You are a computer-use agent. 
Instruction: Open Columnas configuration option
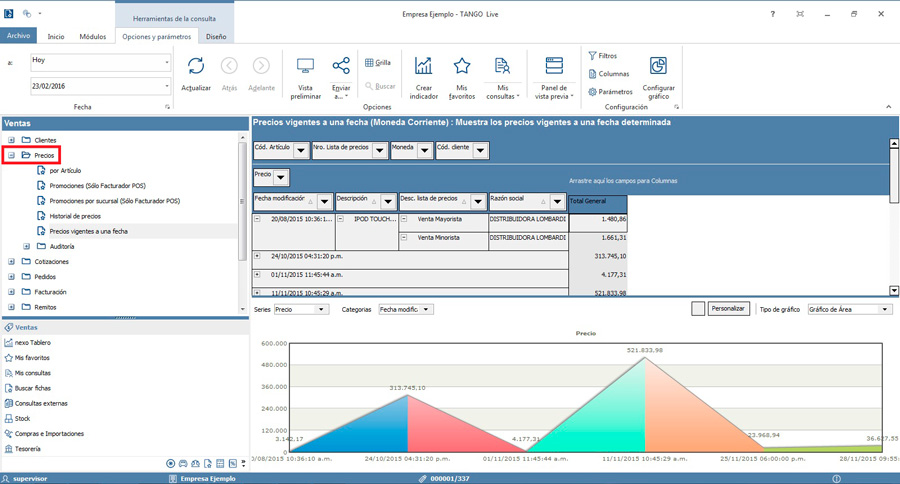[x=608, y=73]
